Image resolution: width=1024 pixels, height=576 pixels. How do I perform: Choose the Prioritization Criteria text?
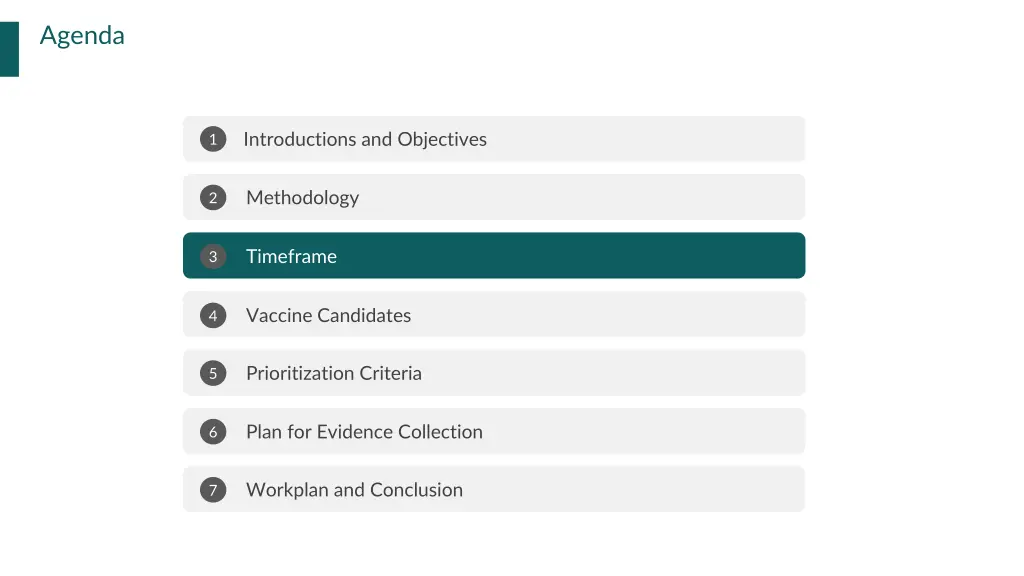pyautogui.click(x=334, y=374)
